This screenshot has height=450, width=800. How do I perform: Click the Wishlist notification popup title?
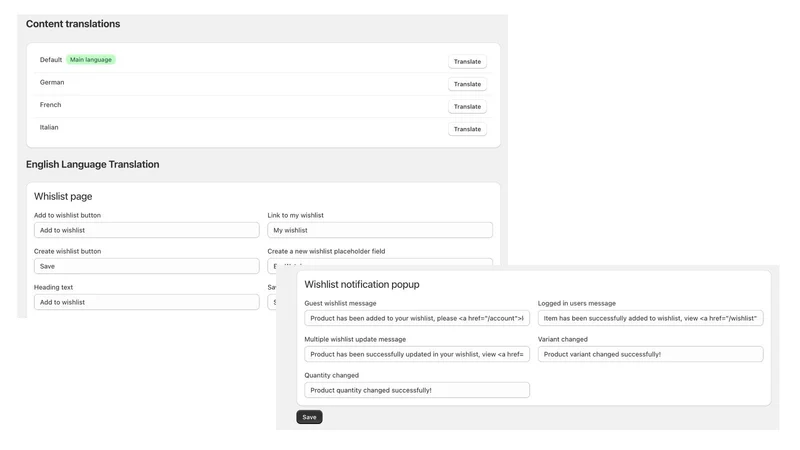[x=362, y=284]
